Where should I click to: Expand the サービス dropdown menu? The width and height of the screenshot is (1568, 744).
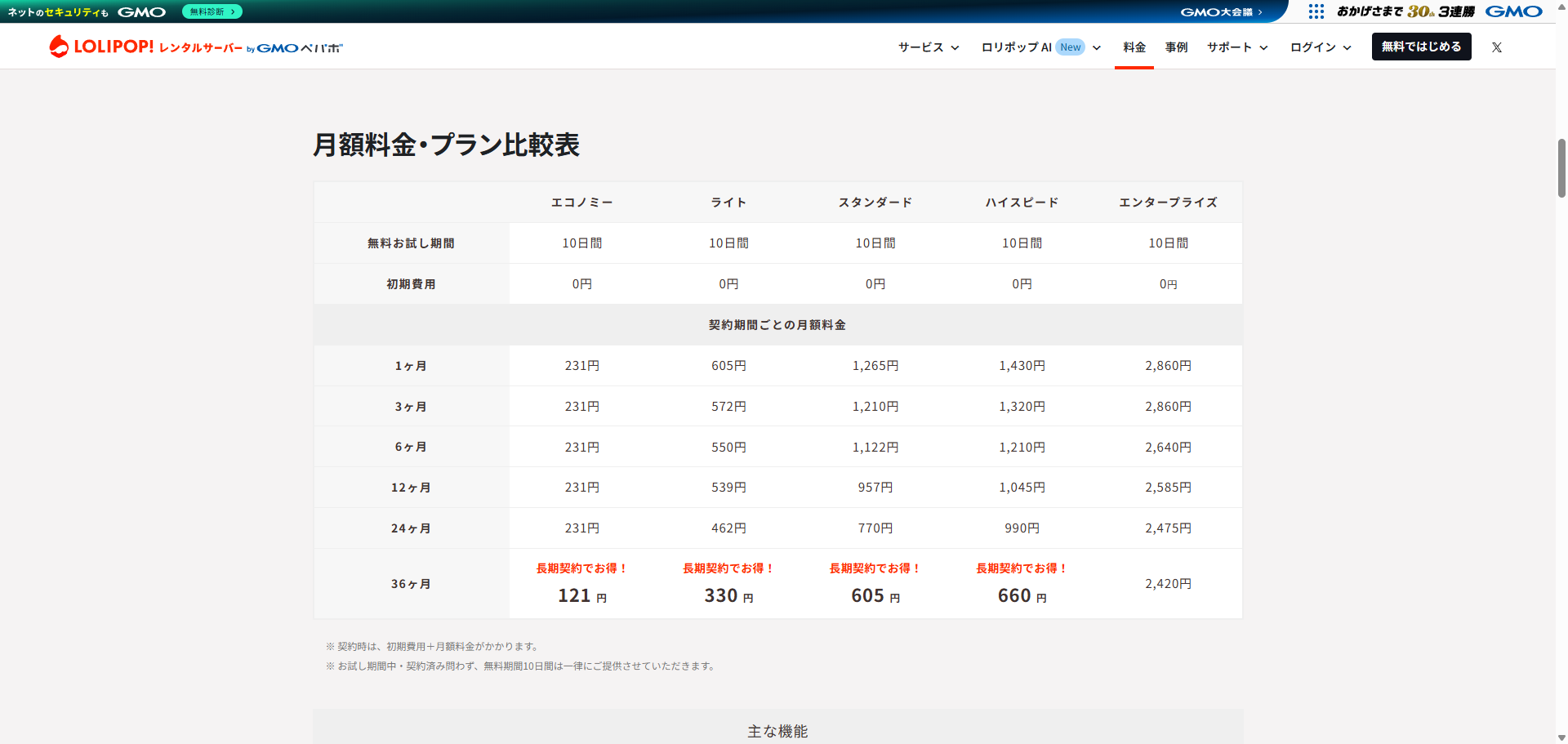929,47
